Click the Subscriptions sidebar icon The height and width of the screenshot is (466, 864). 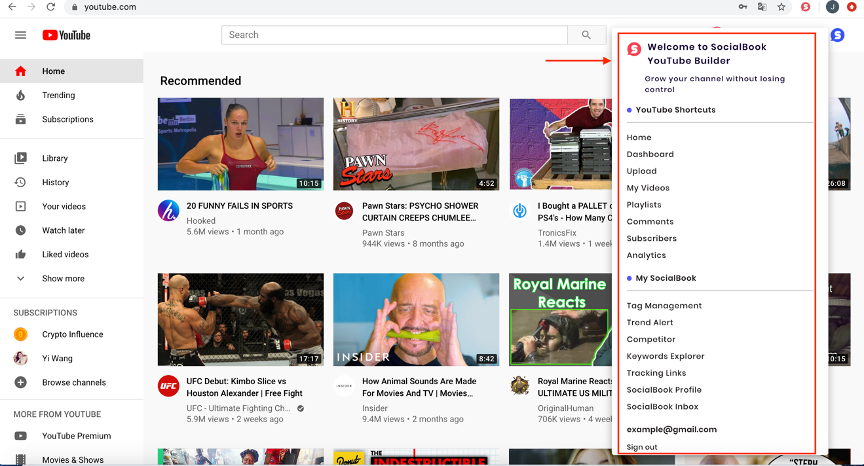pyautogui.click(x=20, y=119)
